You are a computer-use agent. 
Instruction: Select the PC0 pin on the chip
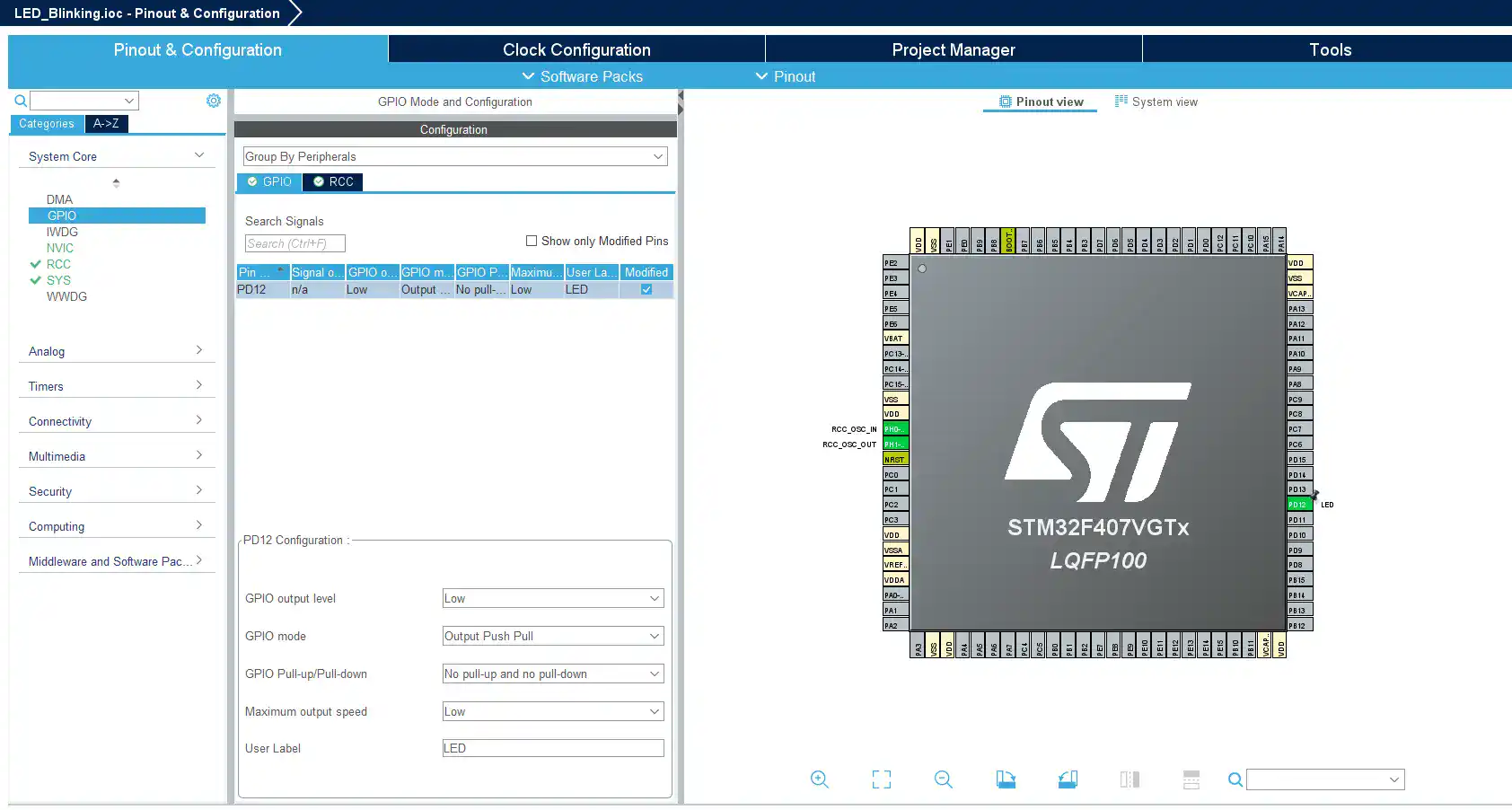tap(895, 475)
